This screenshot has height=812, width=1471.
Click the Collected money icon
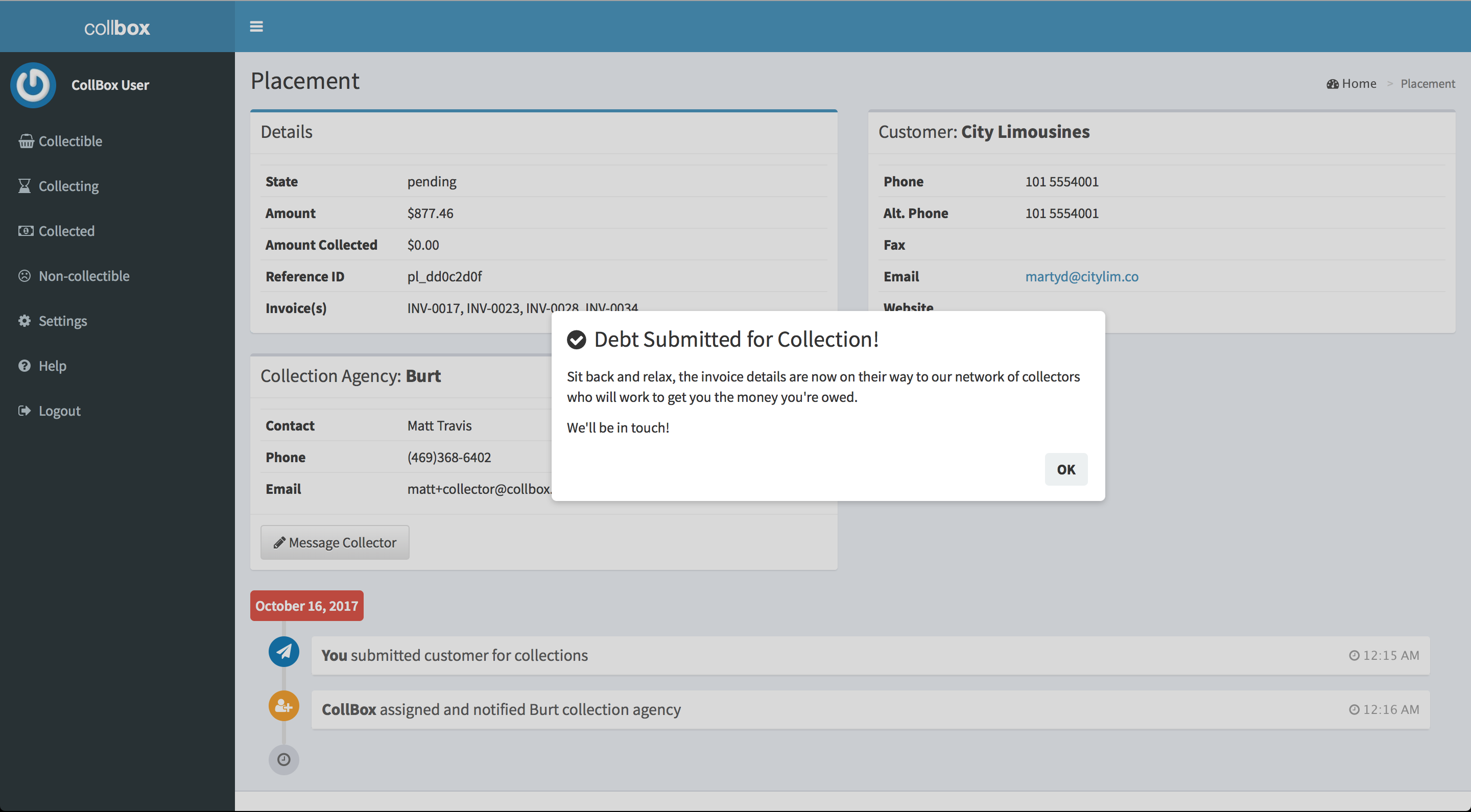25,231
